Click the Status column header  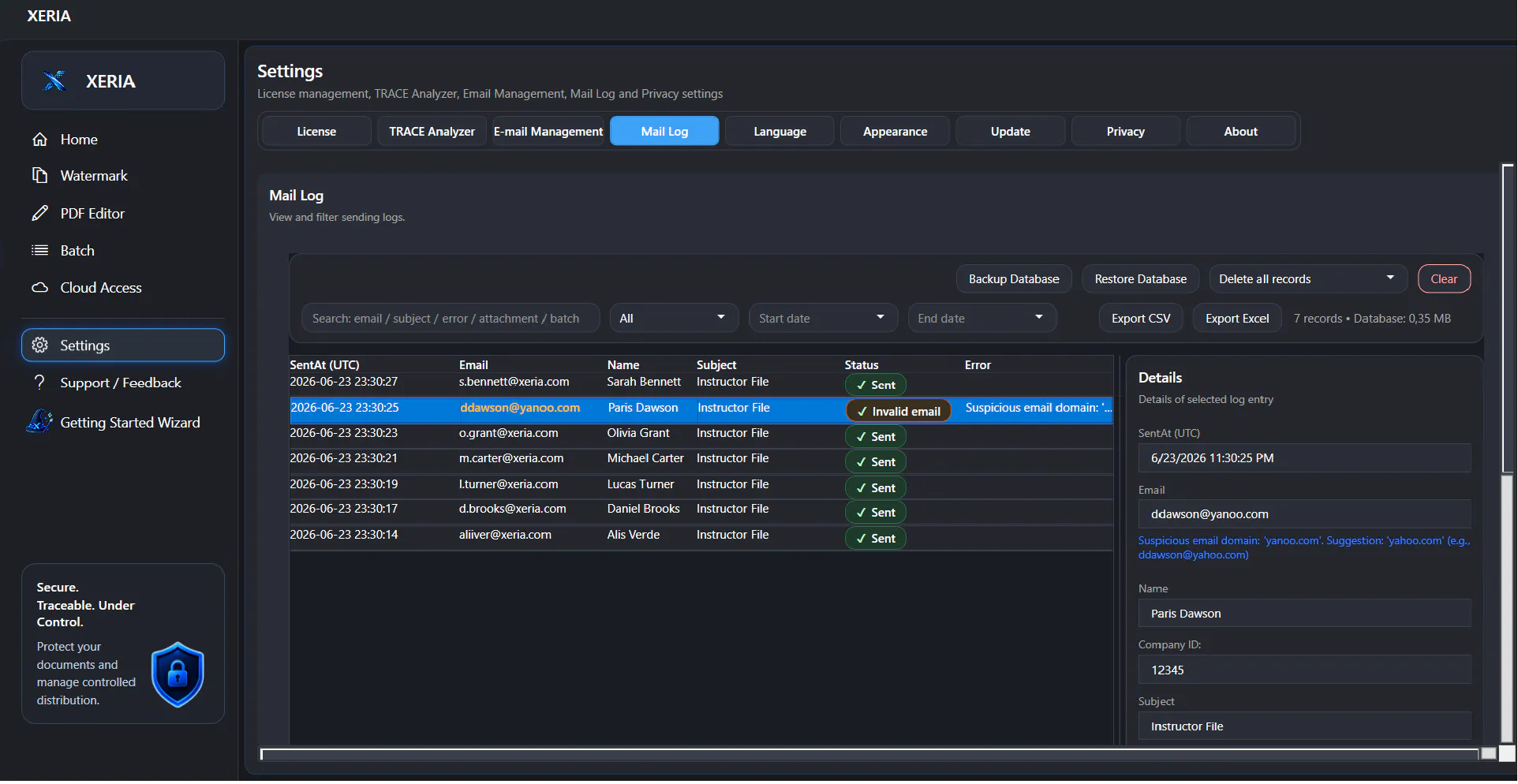point(861,364)
